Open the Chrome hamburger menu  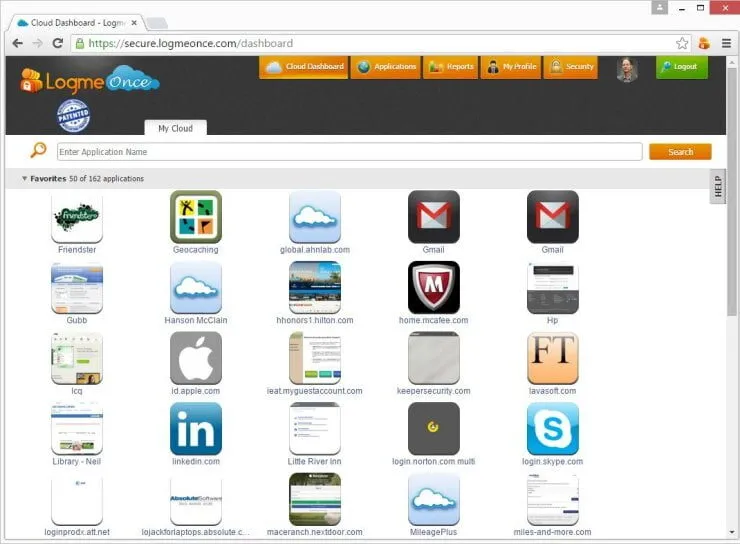726,43
